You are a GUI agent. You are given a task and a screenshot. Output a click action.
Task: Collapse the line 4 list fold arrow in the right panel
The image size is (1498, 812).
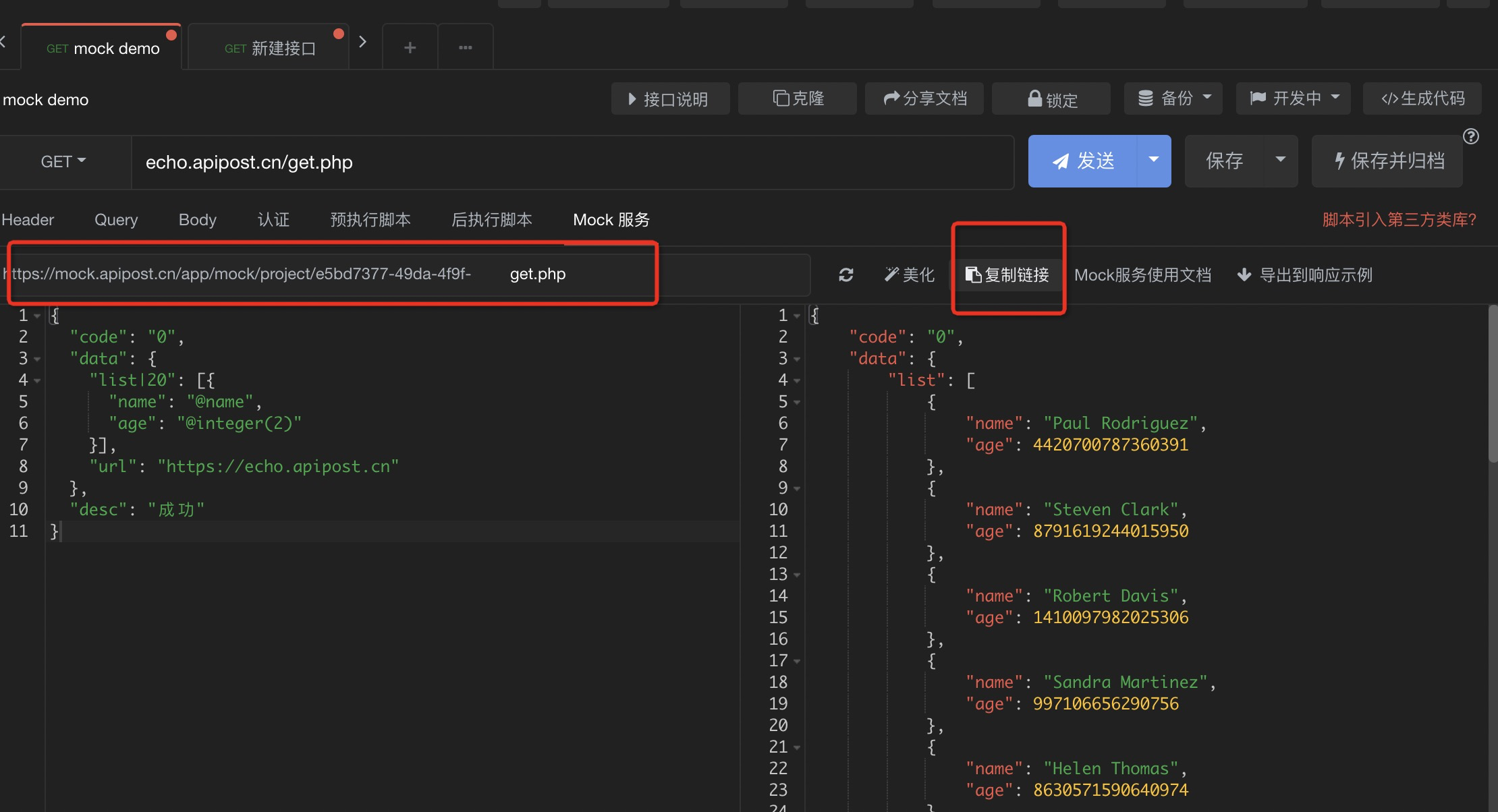(x=797, y=381)
